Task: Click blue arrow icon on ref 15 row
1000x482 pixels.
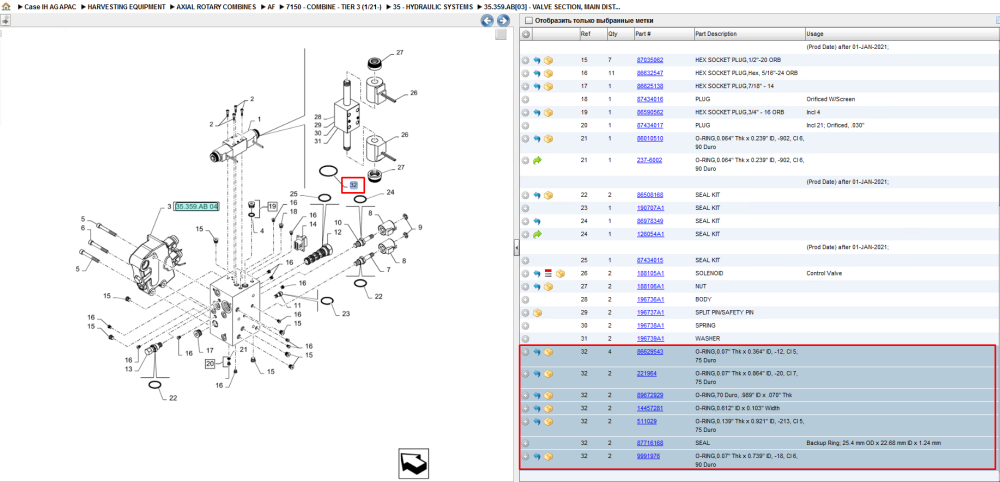Action: pos(537,60)
